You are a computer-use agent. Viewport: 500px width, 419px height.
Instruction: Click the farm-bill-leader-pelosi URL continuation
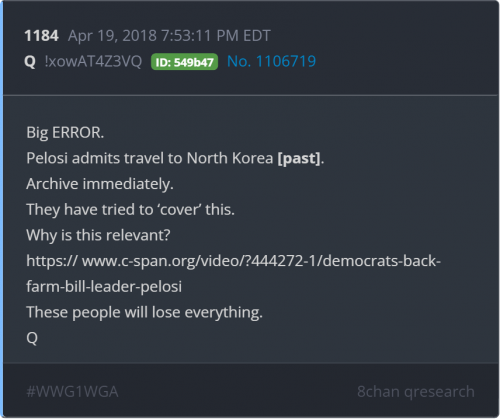104,287
